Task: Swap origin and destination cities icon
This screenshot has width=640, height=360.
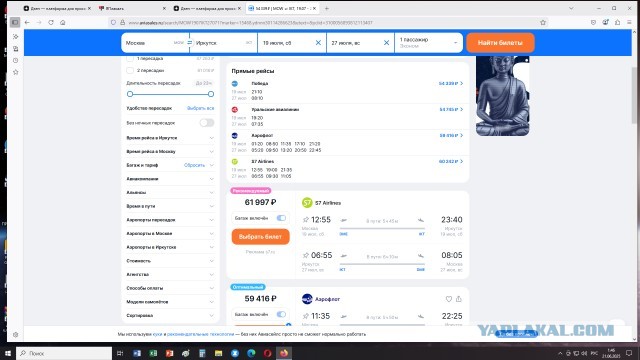Action: click(189, 42)
